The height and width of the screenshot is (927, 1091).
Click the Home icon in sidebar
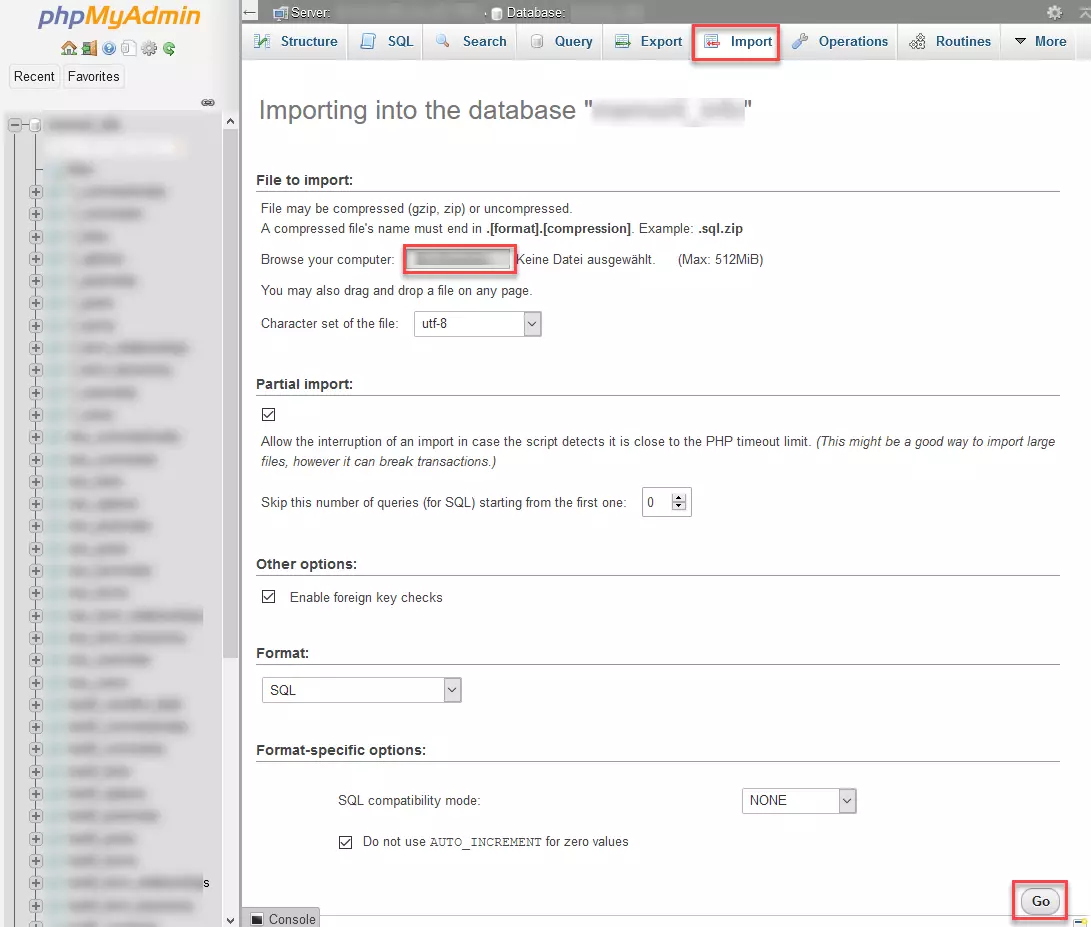pos(69,48)
